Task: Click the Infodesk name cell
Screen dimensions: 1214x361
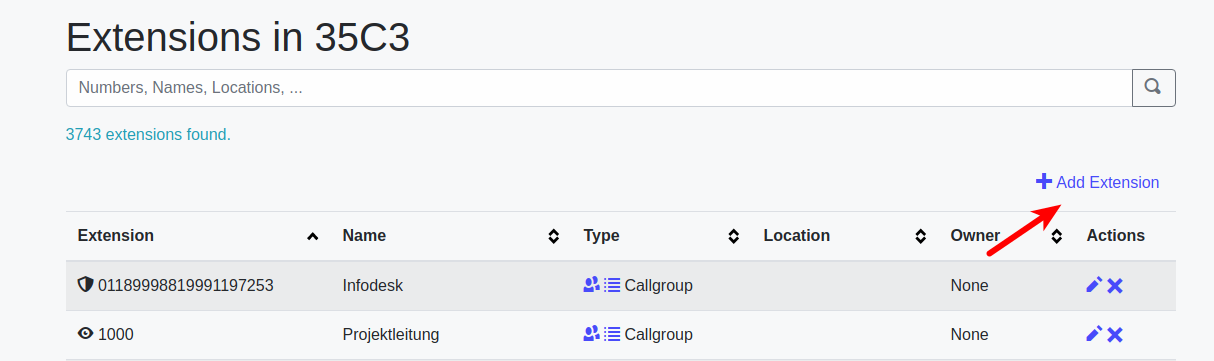Action: coord(374,285)
